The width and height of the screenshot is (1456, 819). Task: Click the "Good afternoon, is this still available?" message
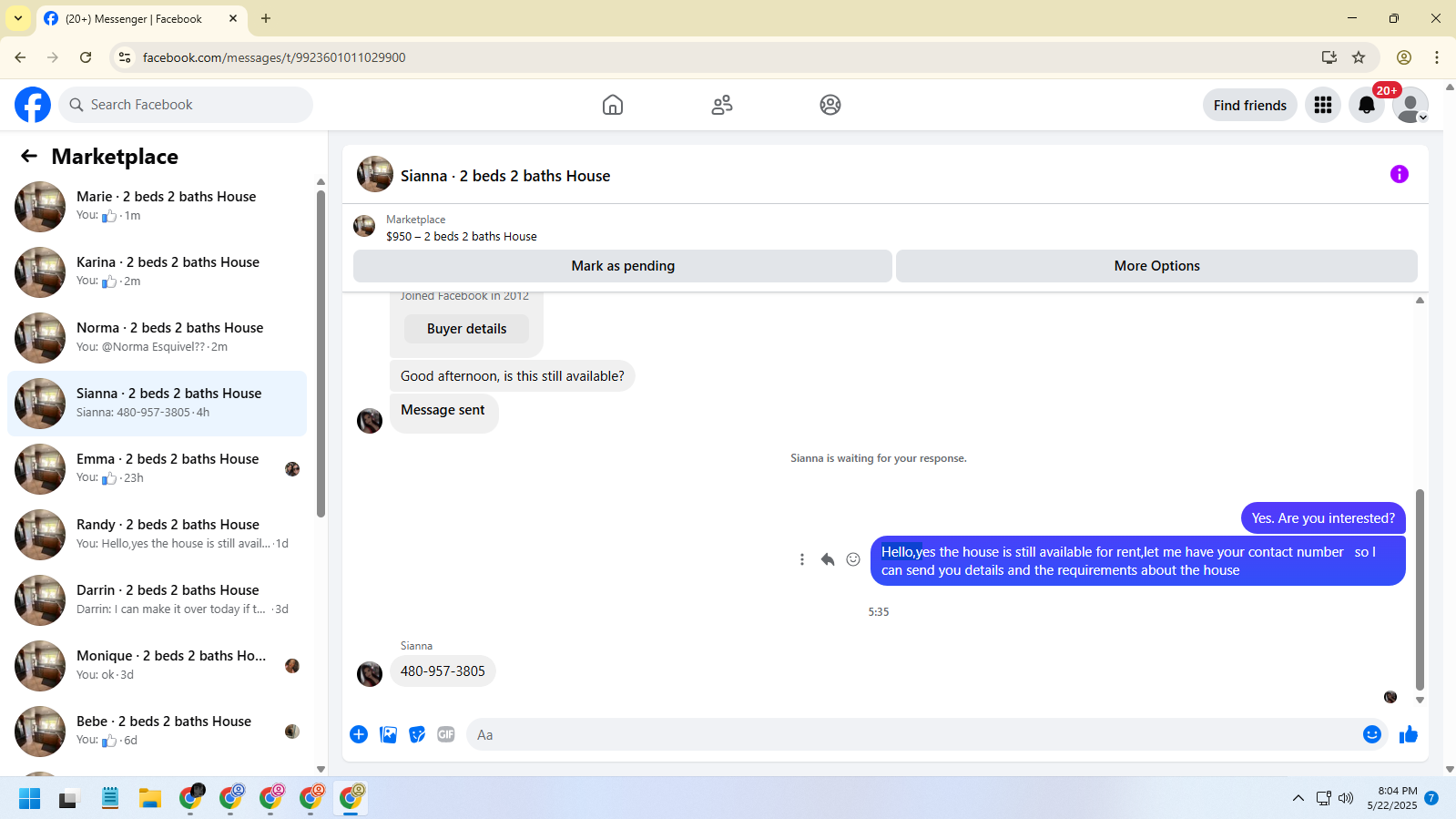click(x=513, y=376)
